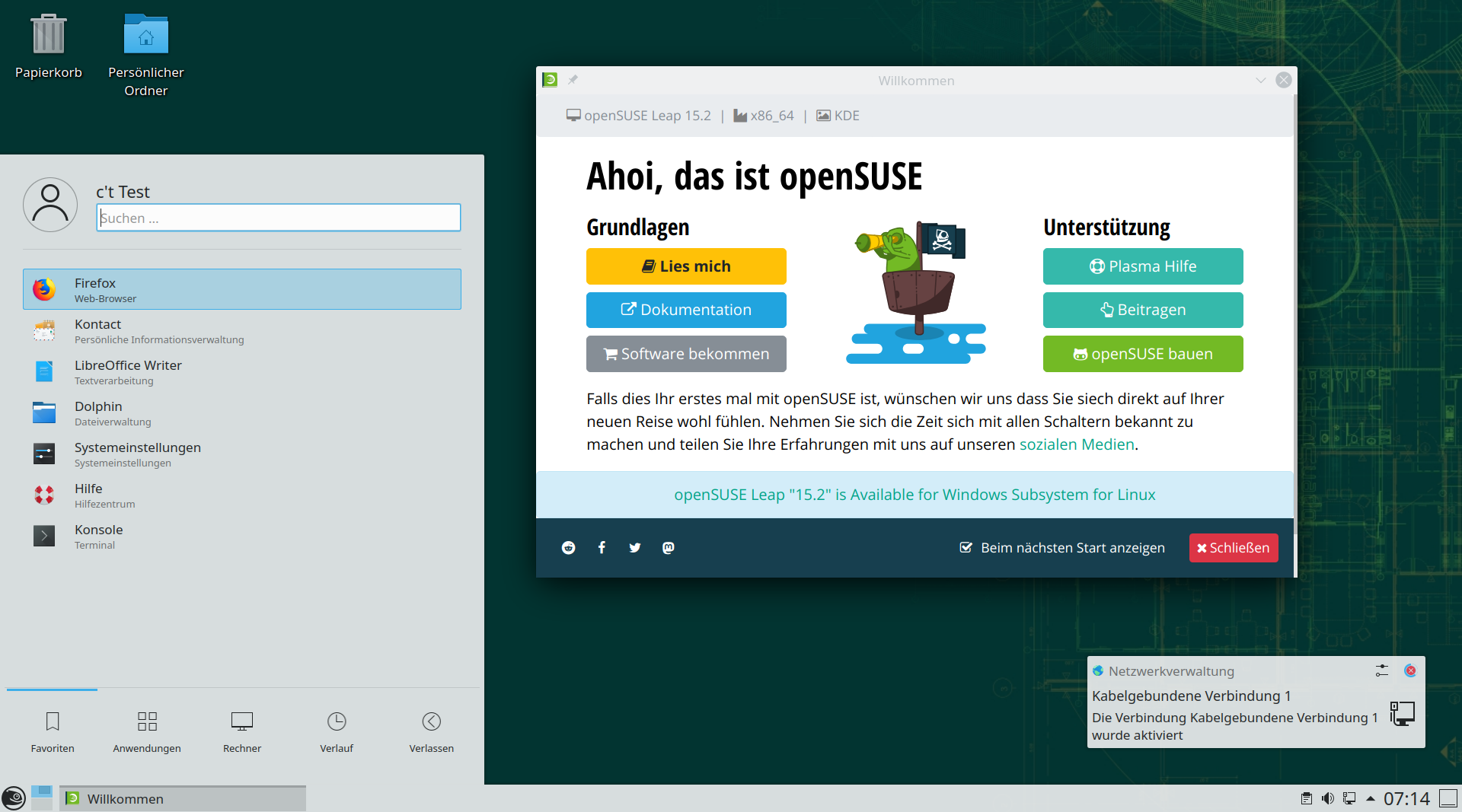Screen dimensions: 1462x812
Task: Open Systemeinstellungen from the launcher
Action: pos(242,454)
